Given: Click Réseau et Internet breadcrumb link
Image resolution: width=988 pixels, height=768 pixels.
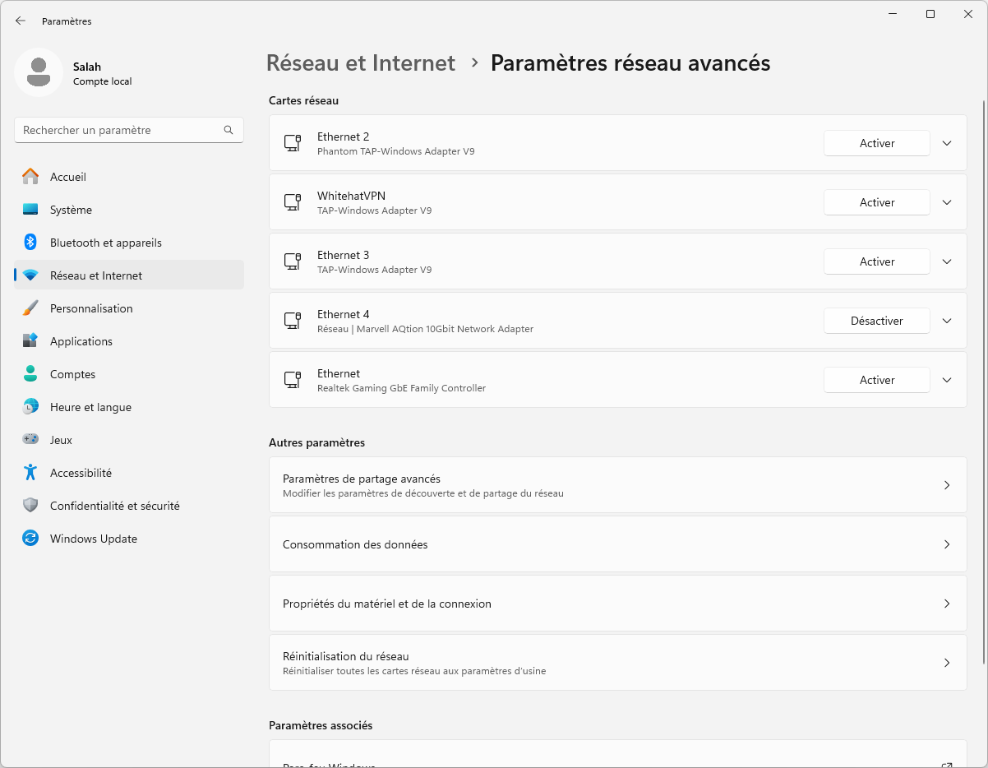Looking at the screenshot, I should pyautogui.click(x=360, y=63).
